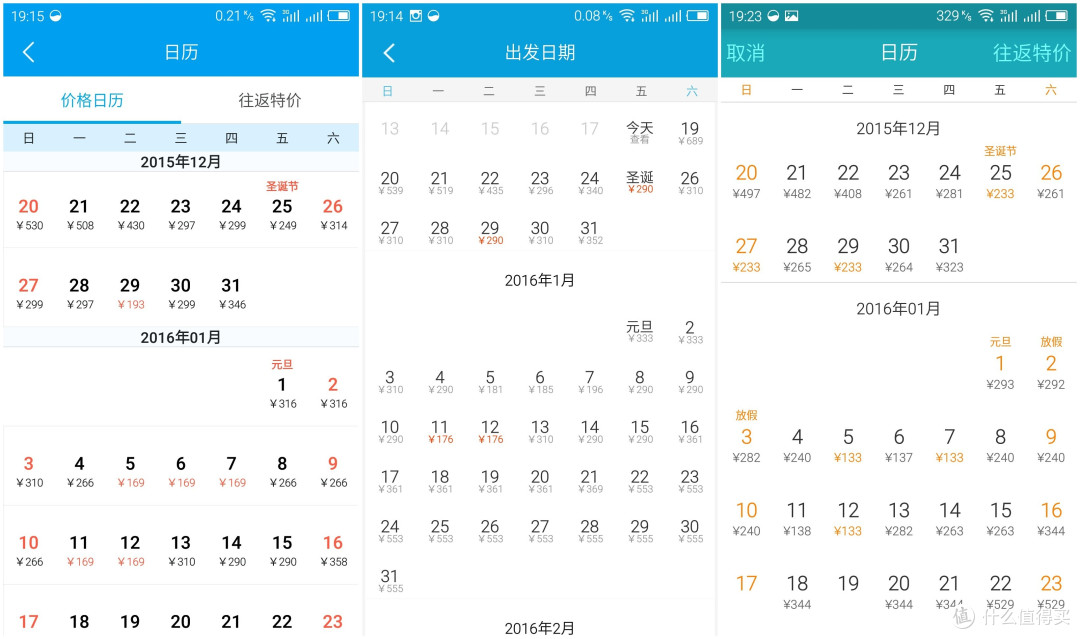
Task: Tap back arrow in 出发日期 screen
Action: point(389,53)
